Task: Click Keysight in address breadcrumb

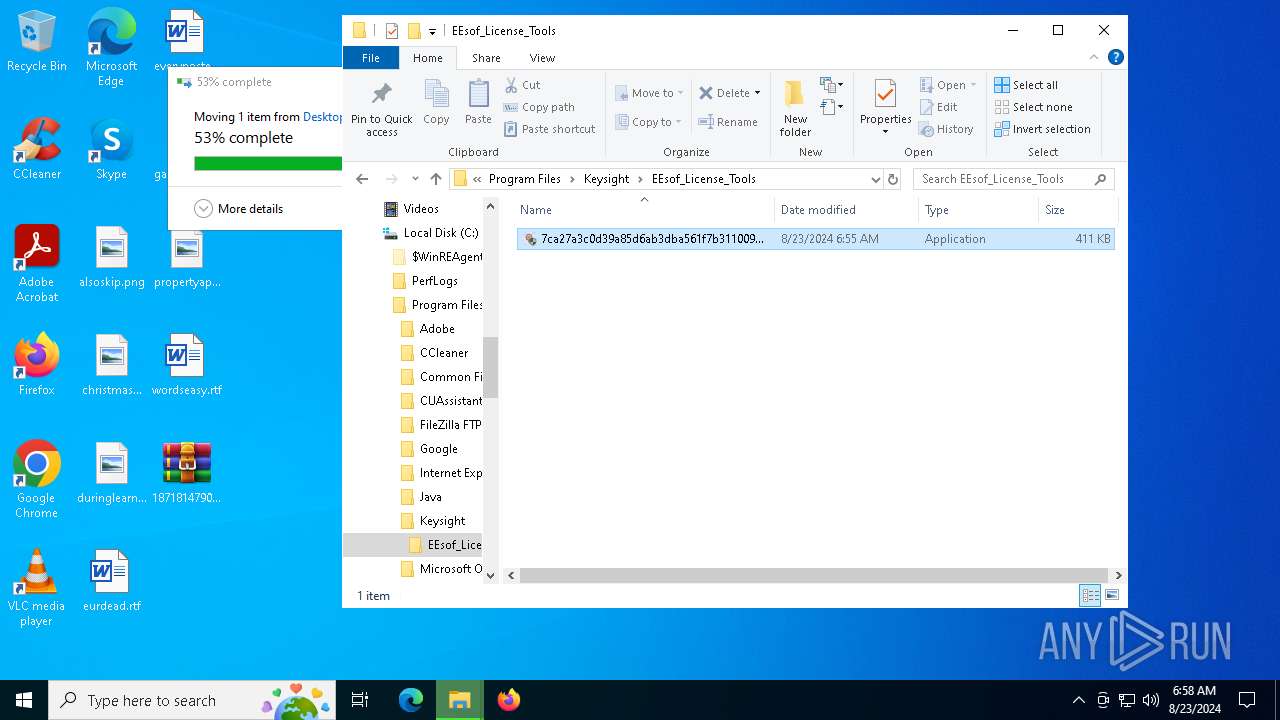Action: [x=606, y=179]
